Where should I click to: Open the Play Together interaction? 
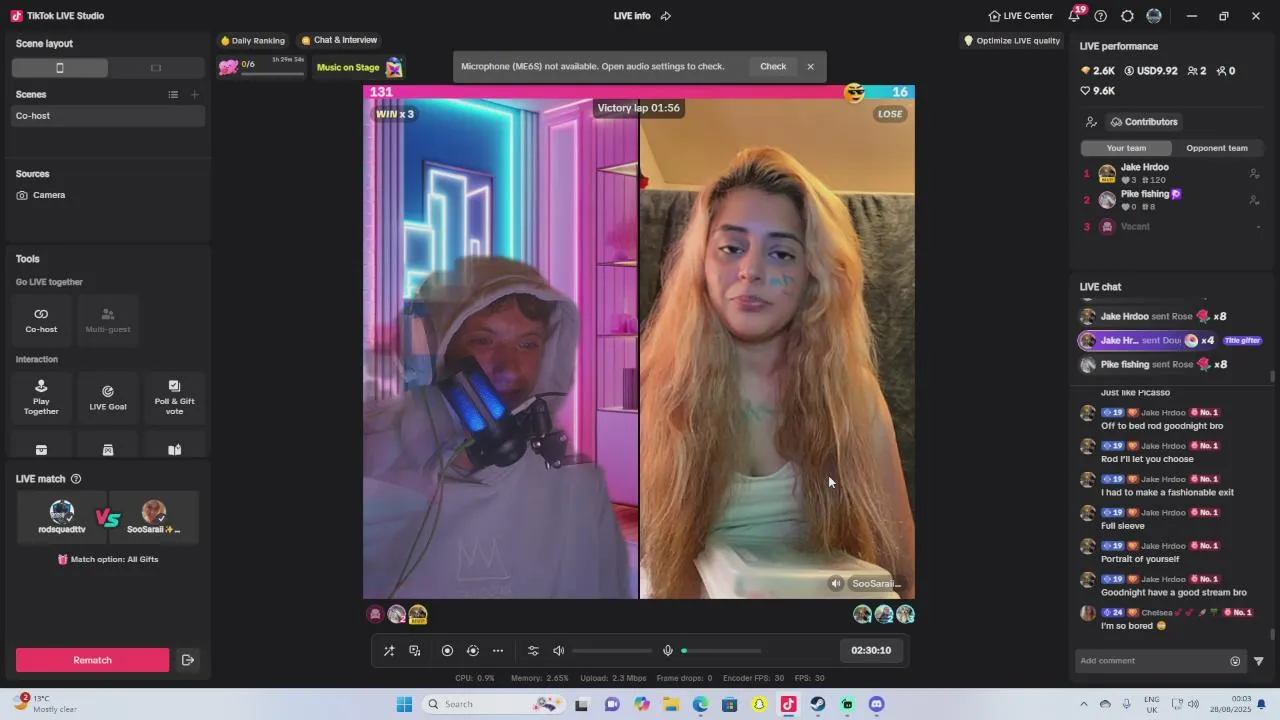click(41, 397)
